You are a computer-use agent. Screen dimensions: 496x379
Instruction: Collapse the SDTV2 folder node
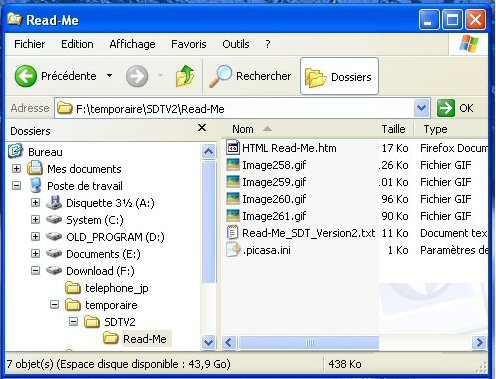[x=73, y=322]
